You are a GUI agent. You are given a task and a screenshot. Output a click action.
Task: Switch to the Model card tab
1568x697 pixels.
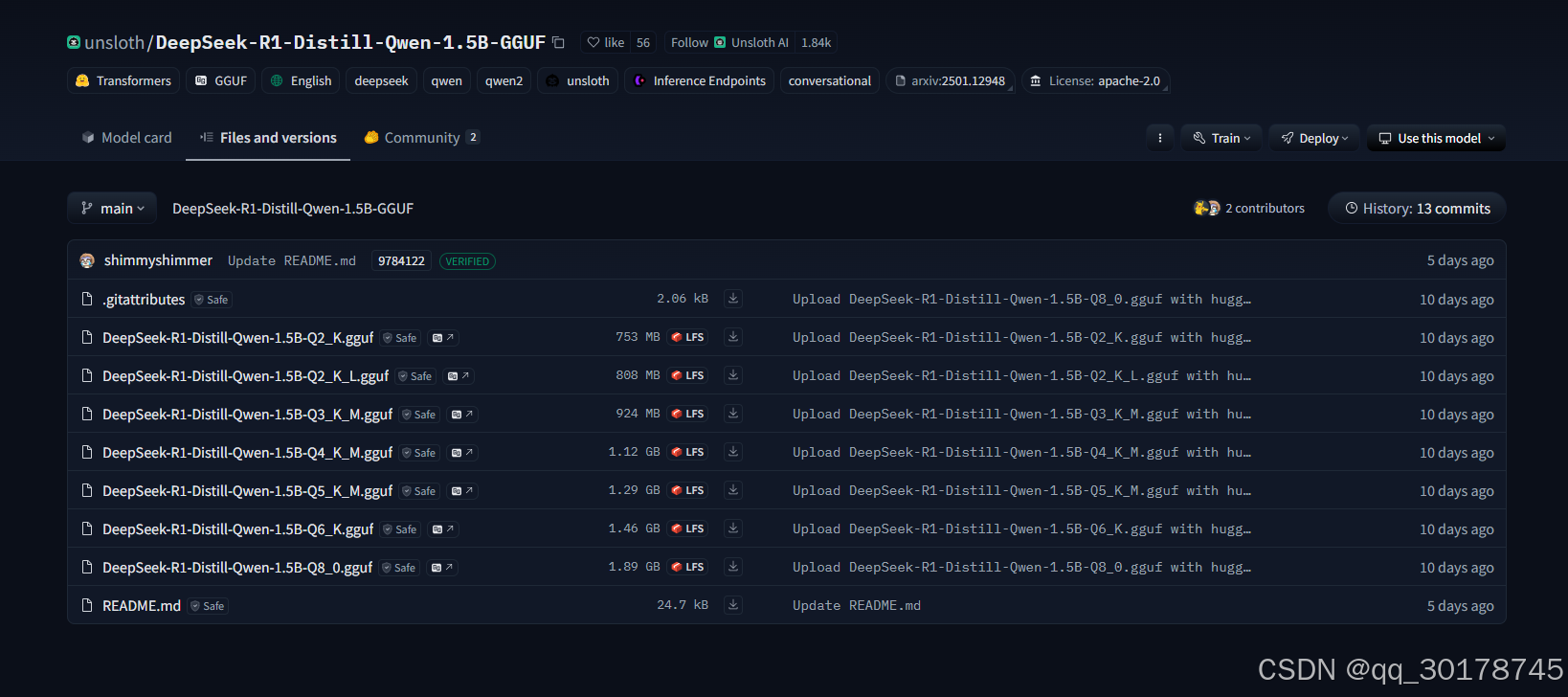coord(127,138)
